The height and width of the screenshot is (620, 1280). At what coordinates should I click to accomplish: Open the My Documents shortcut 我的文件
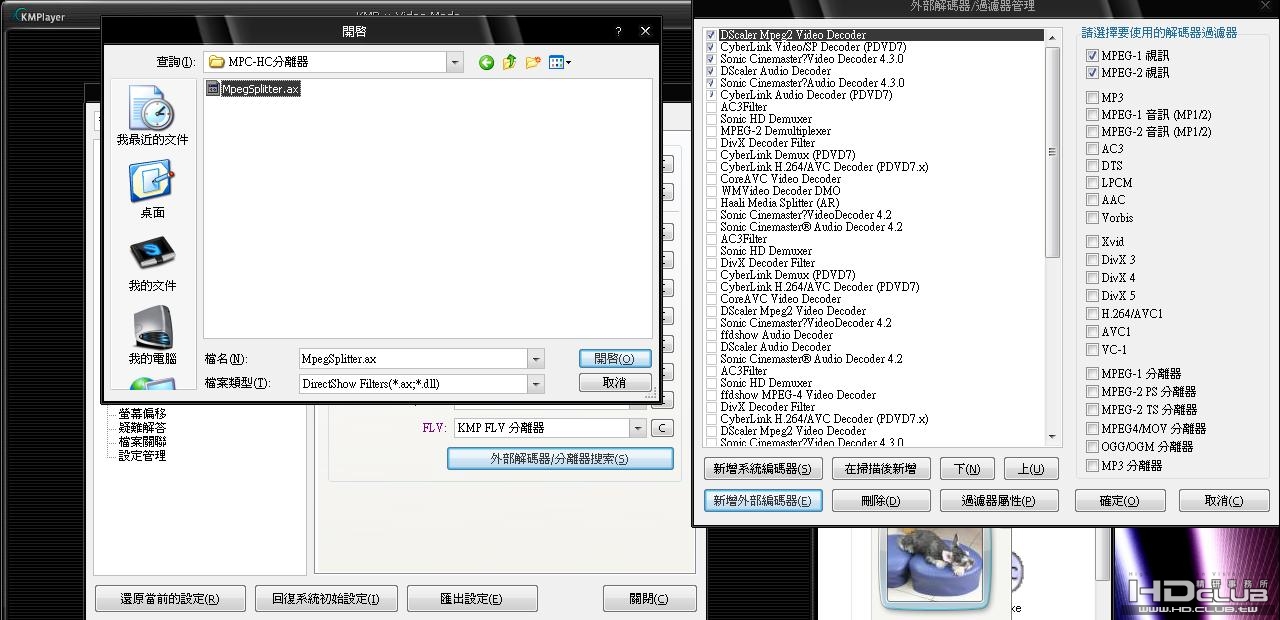click(x=152, y=263)
